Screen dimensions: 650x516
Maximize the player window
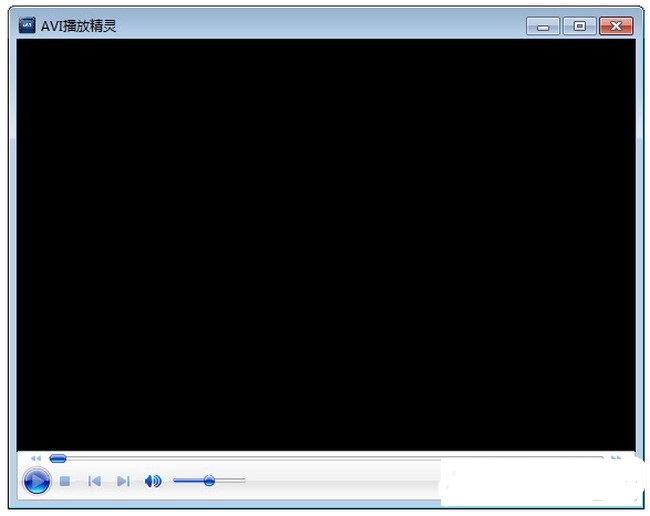[578, 26]
